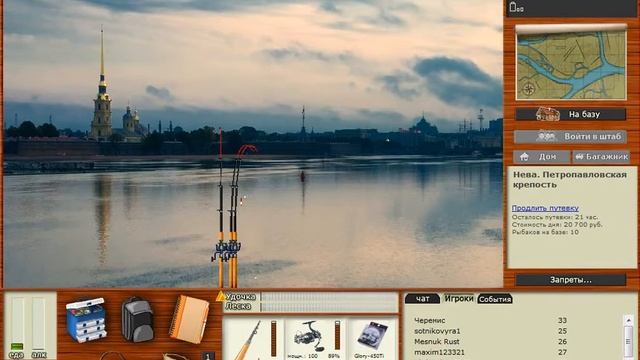
Task: Switch to the Игроки tab
Action: pos(459,298)
